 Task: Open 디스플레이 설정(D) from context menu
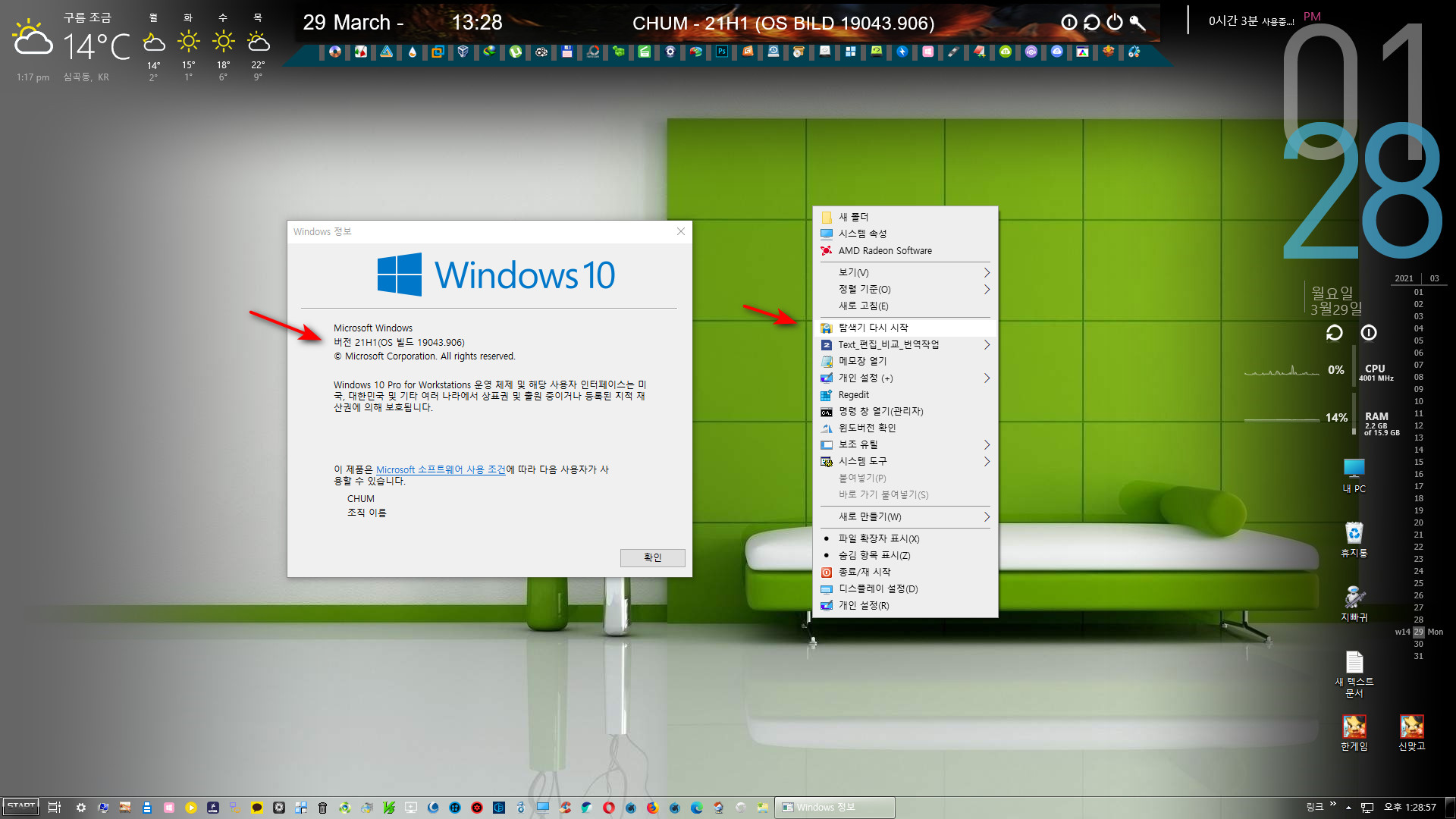click(905, 588)
